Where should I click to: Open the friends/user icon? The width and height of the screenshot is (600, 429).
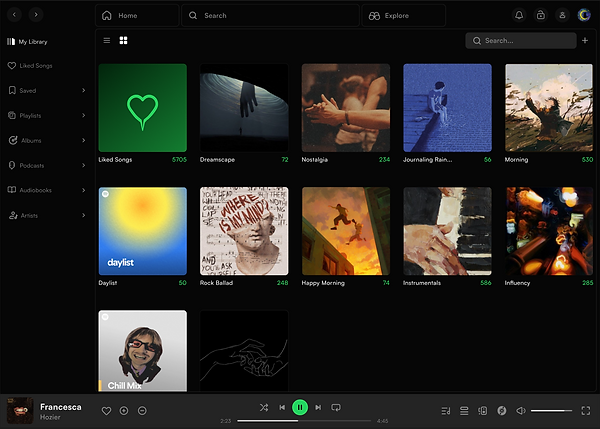(562, 15)
